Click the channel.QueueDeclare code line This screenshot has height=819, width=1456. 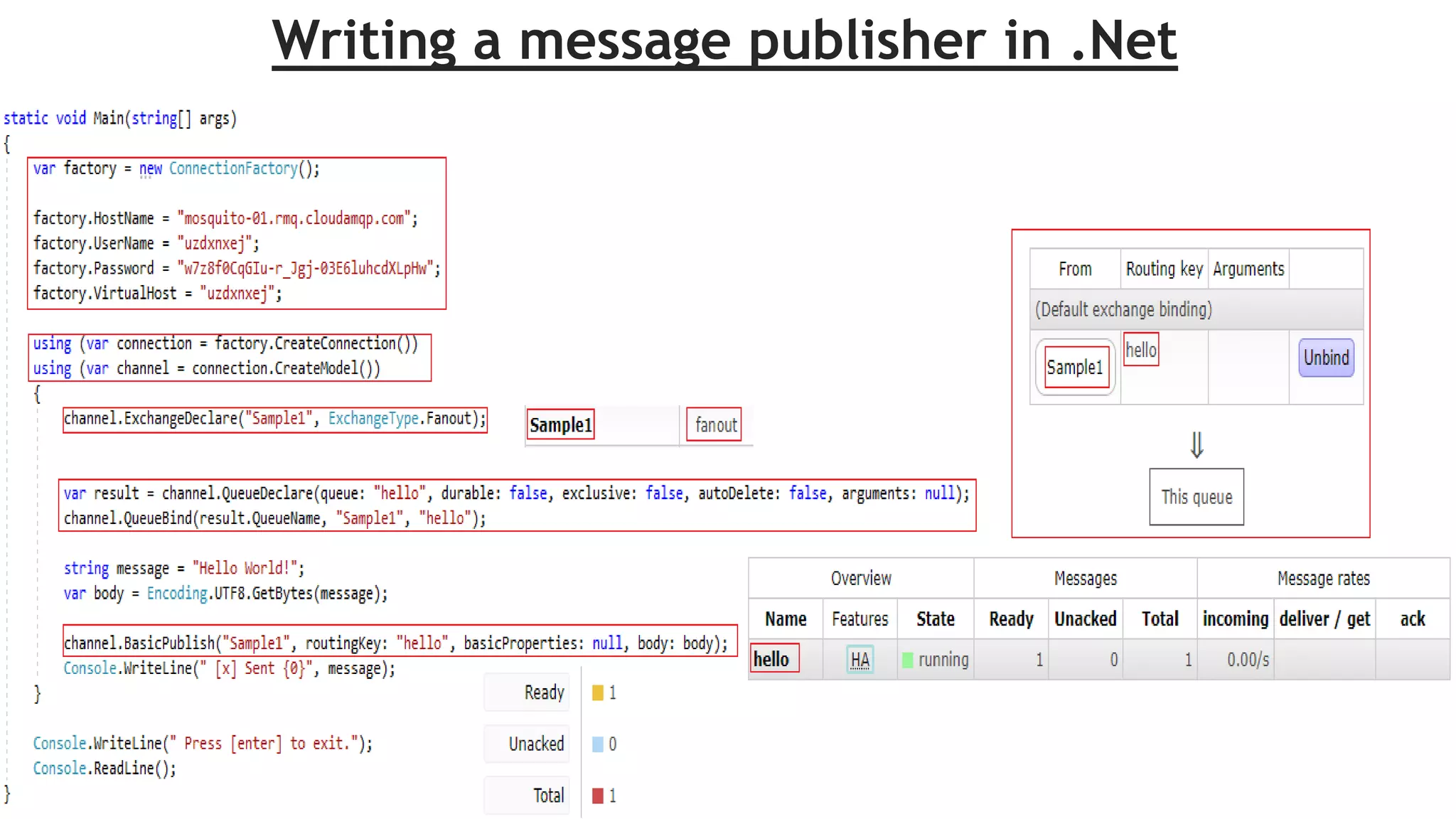click(517, 493)
